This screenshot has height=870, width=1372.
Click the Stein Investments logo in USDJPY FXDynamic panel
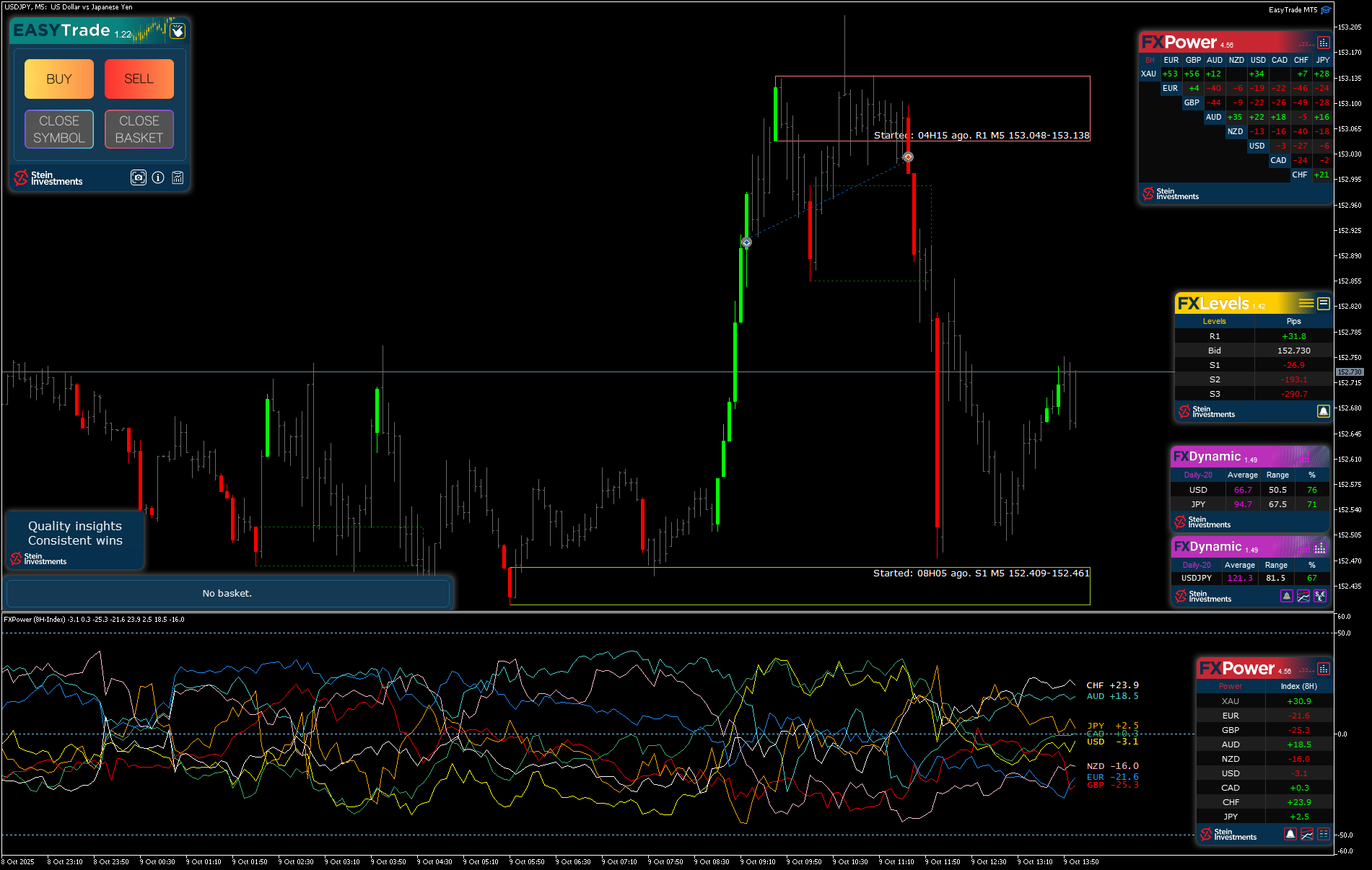point(1203,596)
